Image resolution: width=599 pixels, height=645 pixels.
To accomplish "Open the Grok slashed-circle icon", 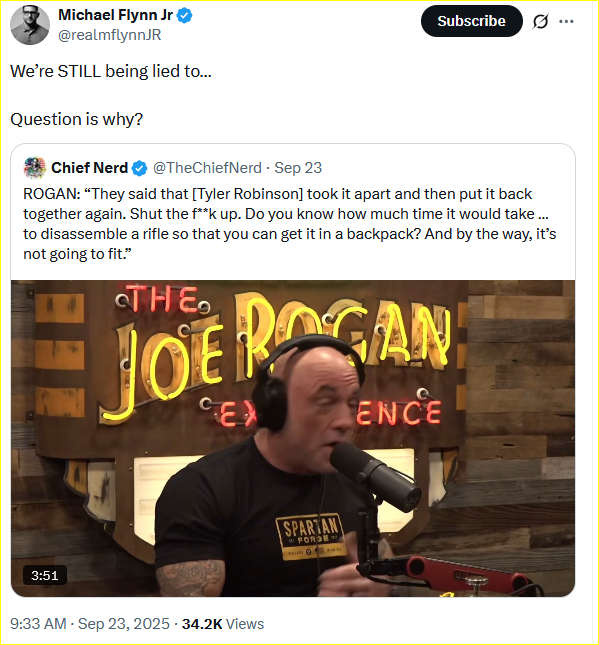I will tap(540, 21).
